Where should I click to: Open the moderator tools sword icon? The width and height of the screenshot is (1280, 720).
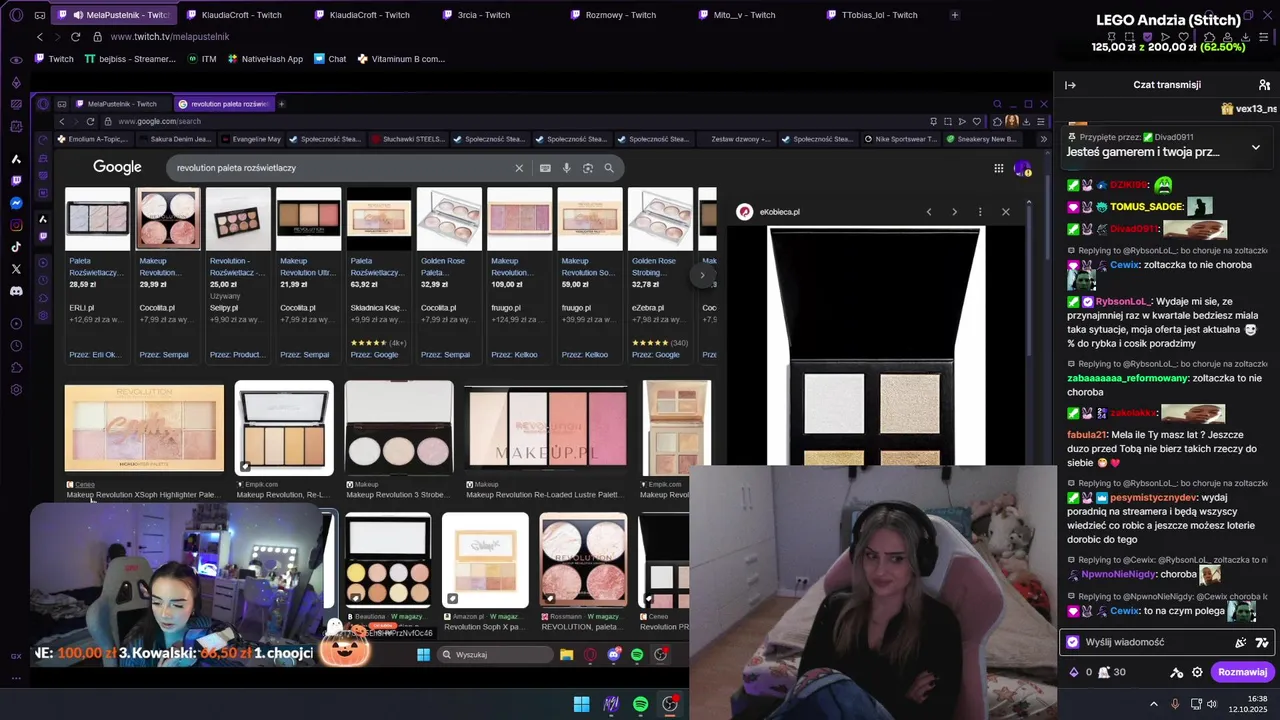(x=1177, y=672)
